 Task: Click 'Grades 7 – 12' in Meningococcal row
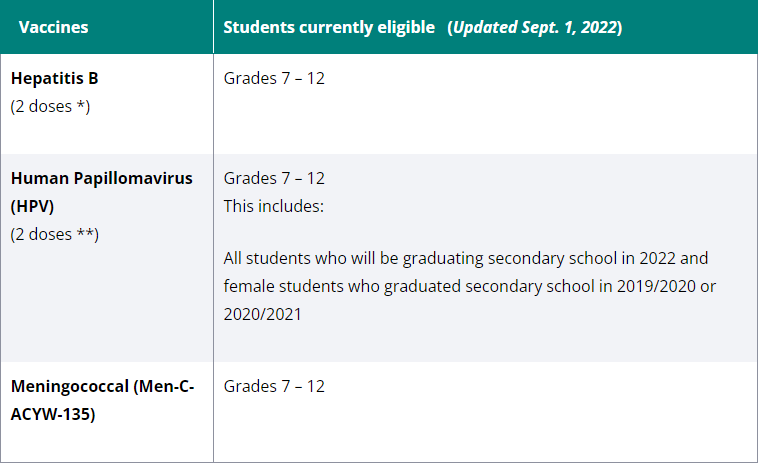[274, 386]
